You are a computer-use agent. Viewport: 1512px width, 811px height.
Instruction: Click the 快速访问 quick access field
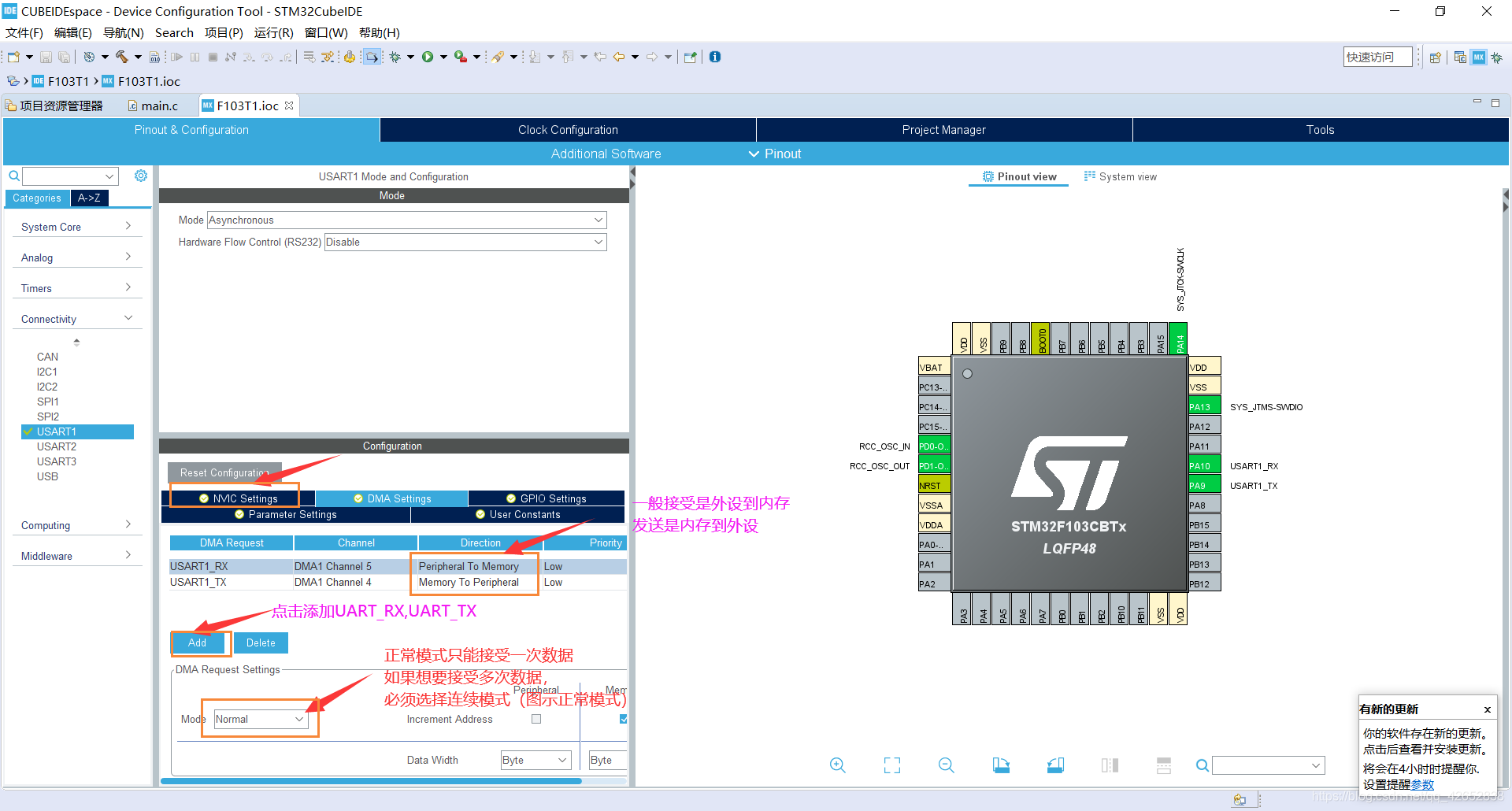(1377, 57)
